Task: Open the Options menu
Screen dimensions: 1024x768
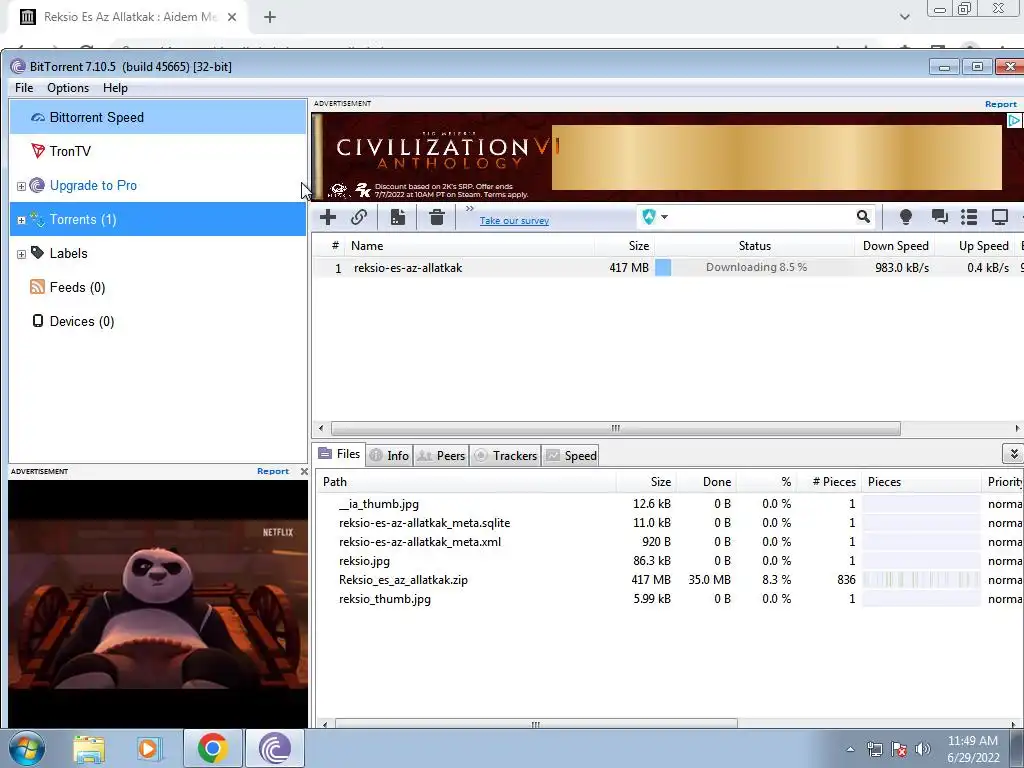Action: pos(68,88)
